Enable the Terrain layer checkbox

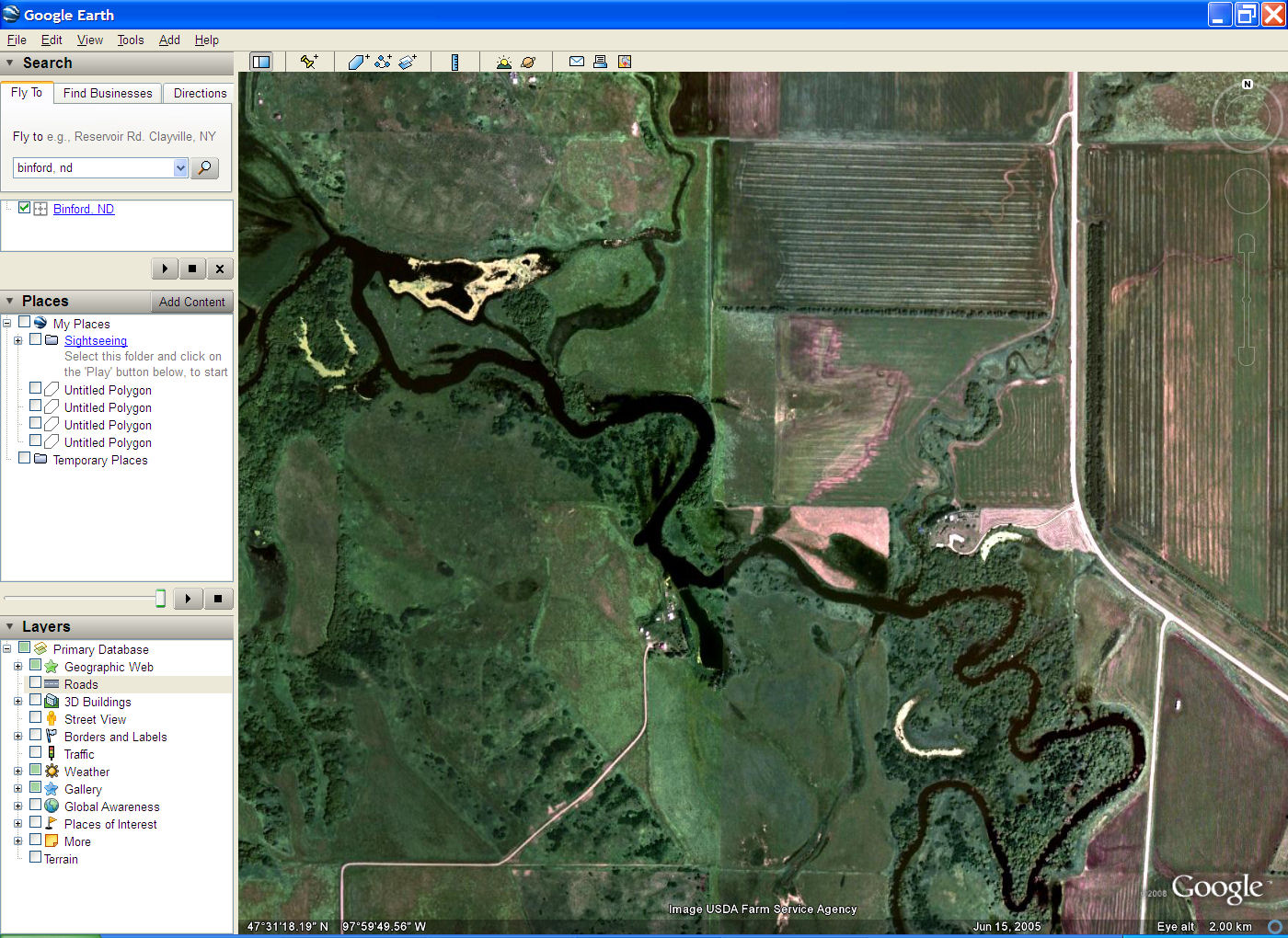35,858
